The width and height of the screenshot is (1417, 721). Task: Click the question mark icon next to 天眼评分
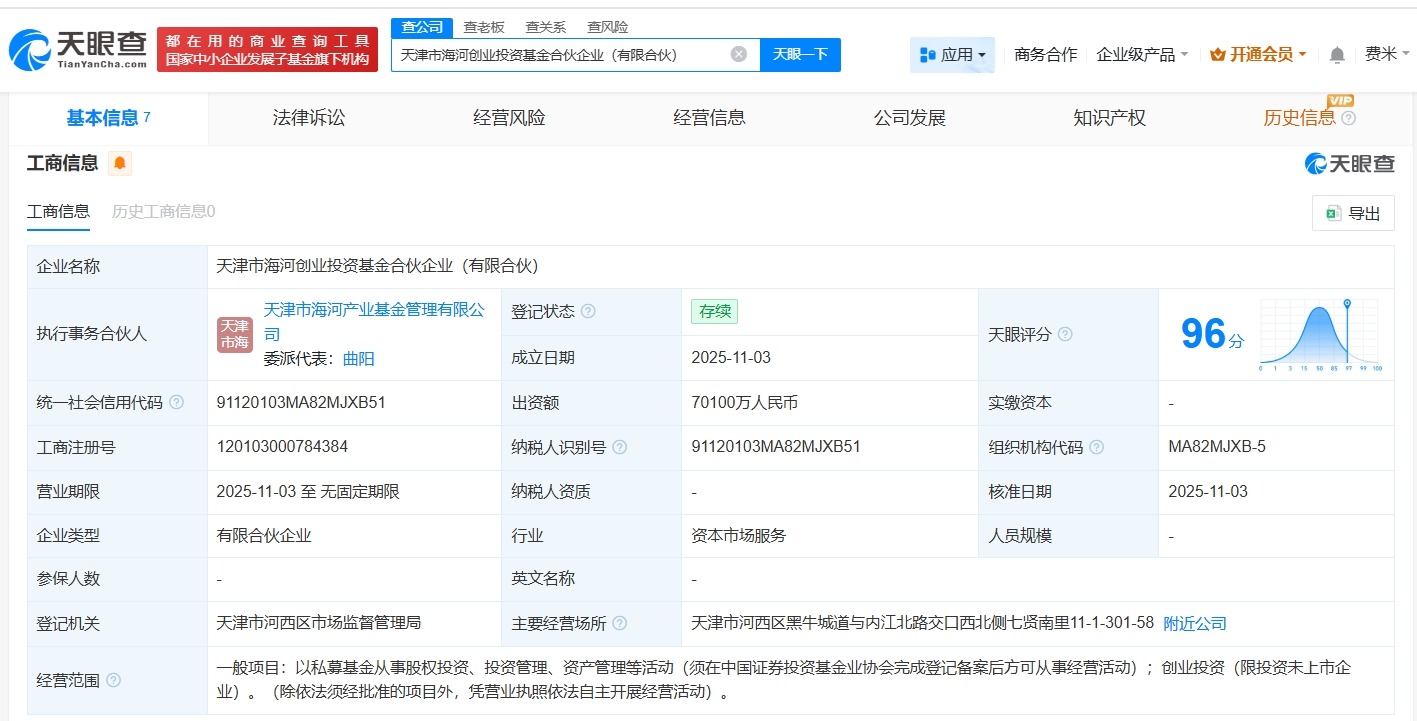tap(1065, 335)
